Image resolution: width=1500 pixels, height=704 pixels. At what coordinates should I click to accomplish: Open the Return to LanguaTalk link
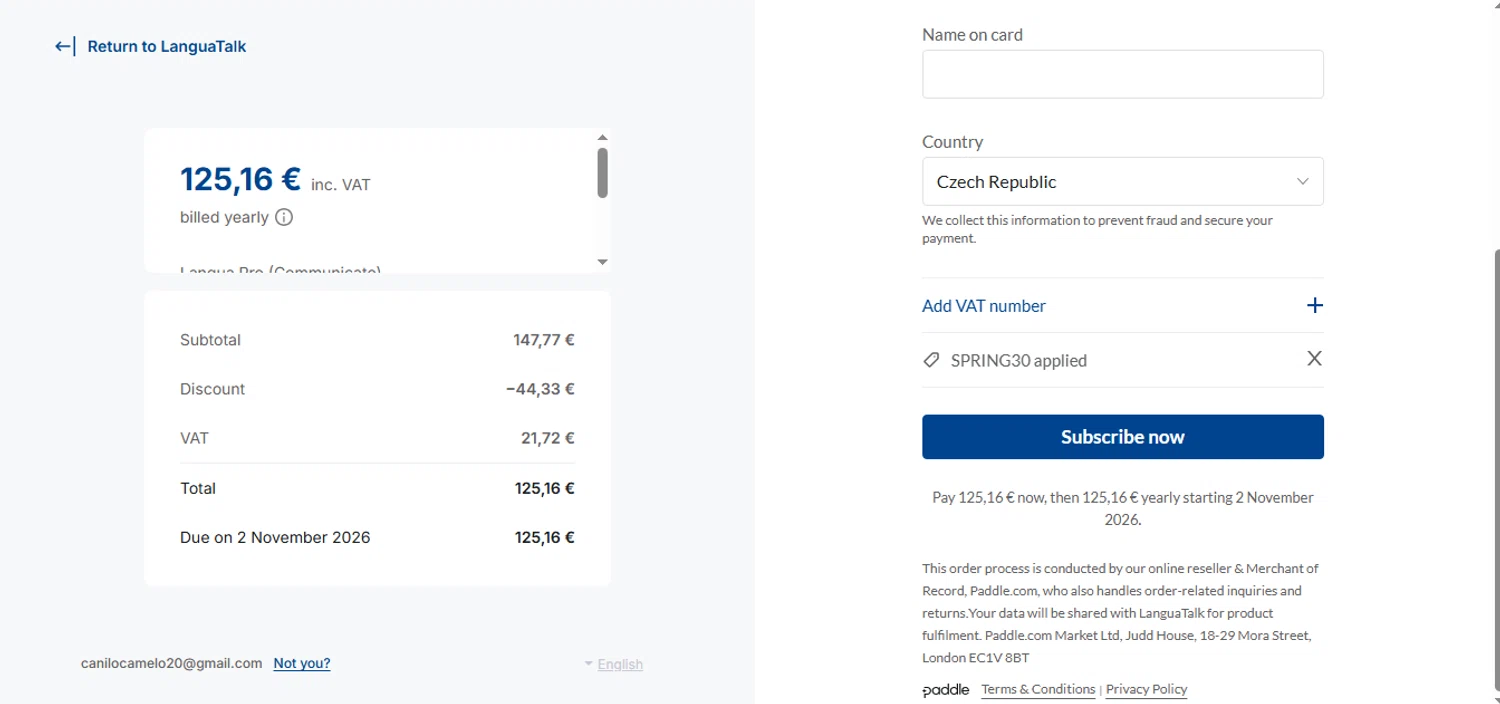click(x=166, y=46)
